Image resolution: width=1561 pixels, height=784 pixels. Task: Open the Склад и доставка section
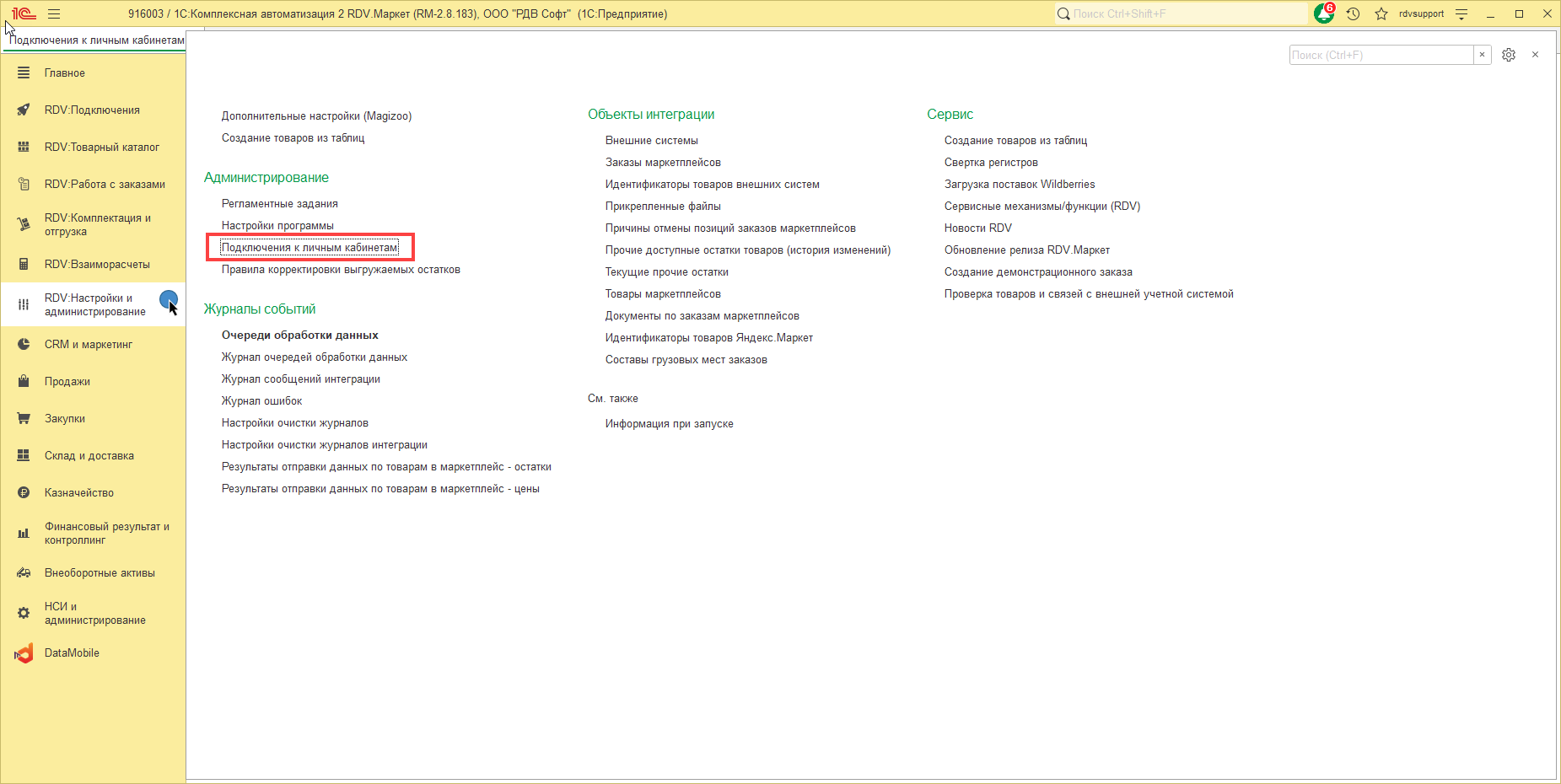93,456
